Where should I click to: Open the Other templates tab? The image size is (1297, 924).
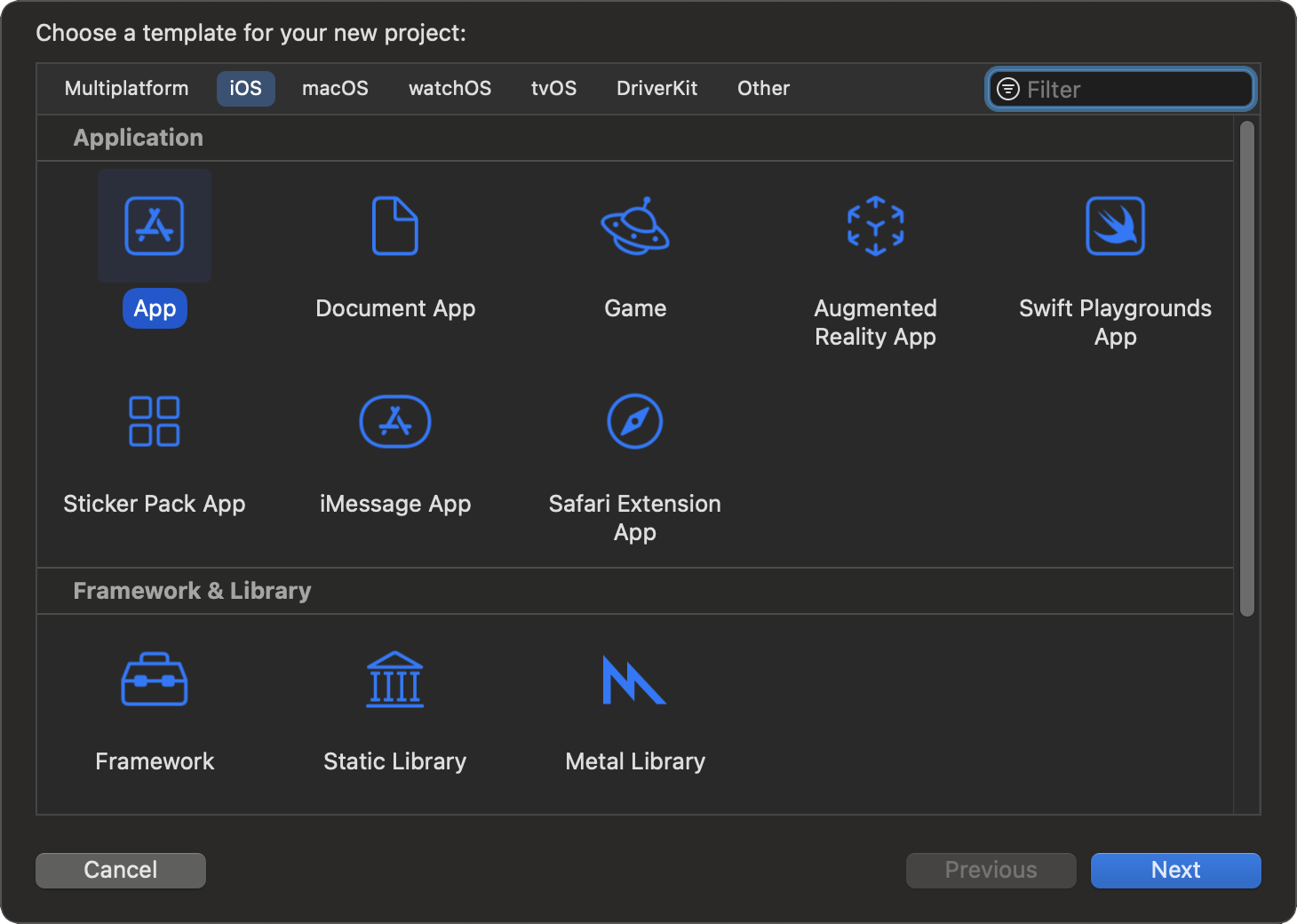tap(763, 89)
